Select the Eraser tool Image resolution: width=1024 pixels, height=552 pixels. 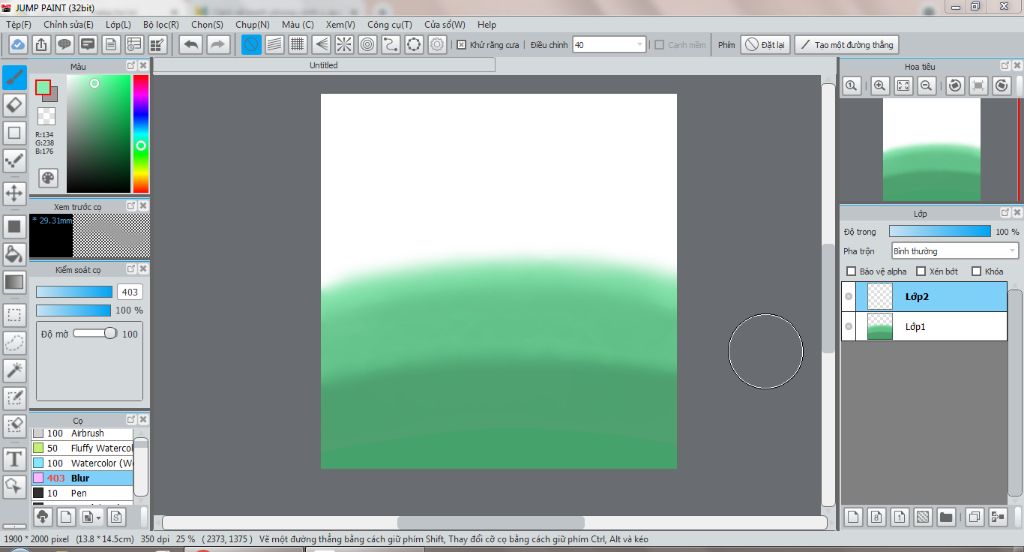tap(14, 105)
